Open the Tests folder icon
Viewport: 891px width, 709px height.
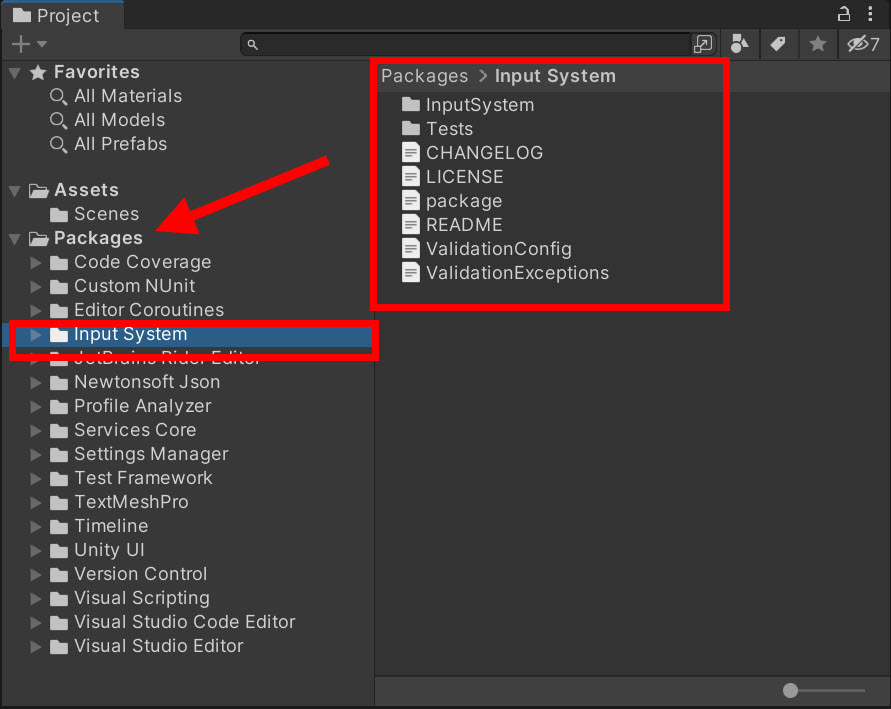(411, 128)
